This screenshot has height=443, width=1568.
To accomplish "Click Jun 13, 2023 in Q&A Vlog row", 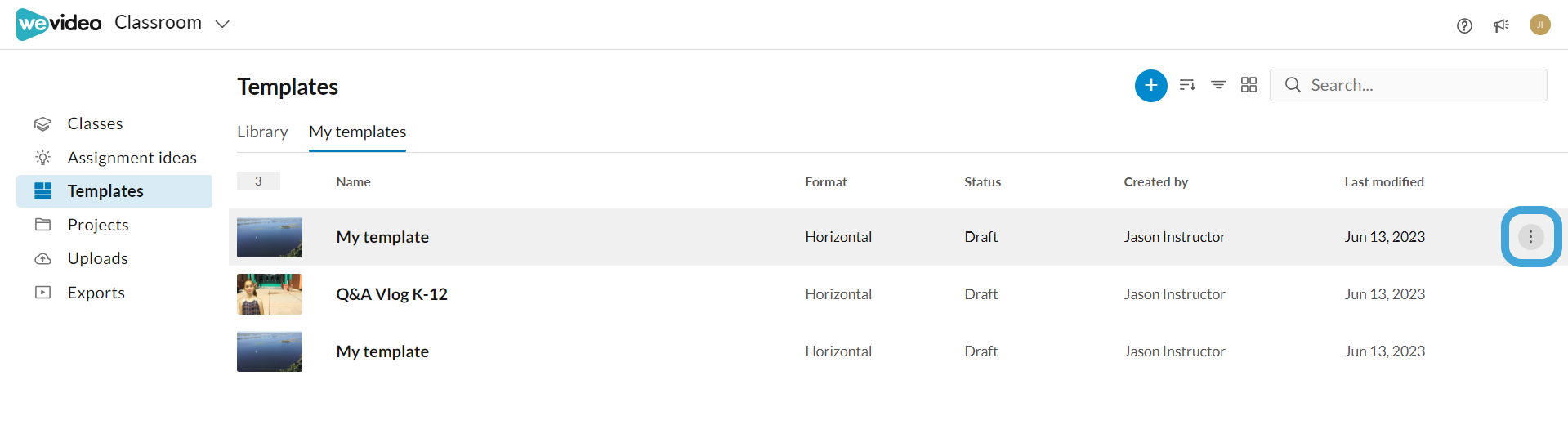I will pos(1384,294).
